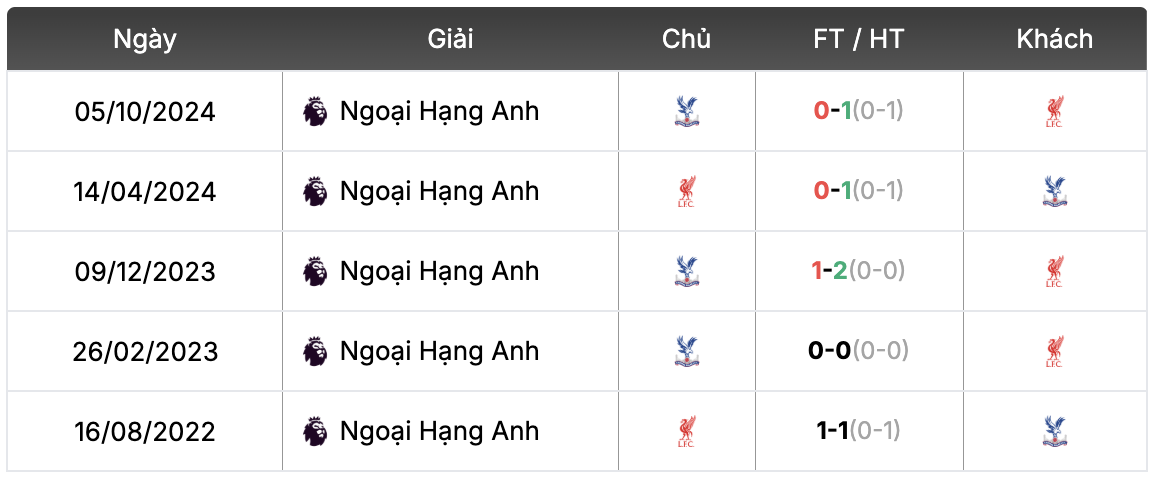
Task: Click Crystal Palace away crest in 16/08/2022 row
Action: (1055, 431)
